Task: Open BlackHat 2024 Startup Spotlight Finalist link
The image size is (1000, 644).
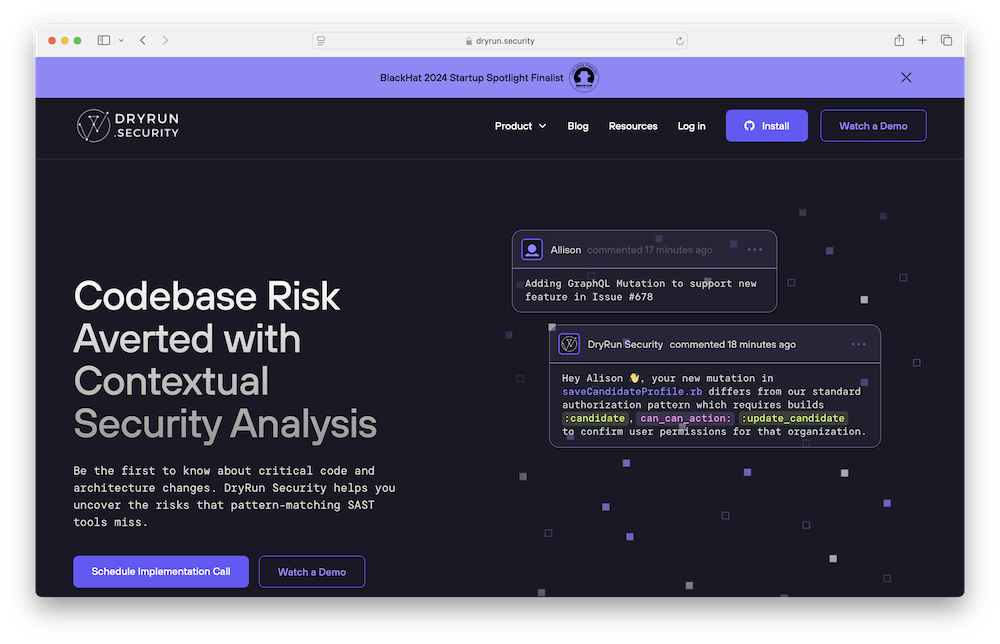Action: (471, 78)
